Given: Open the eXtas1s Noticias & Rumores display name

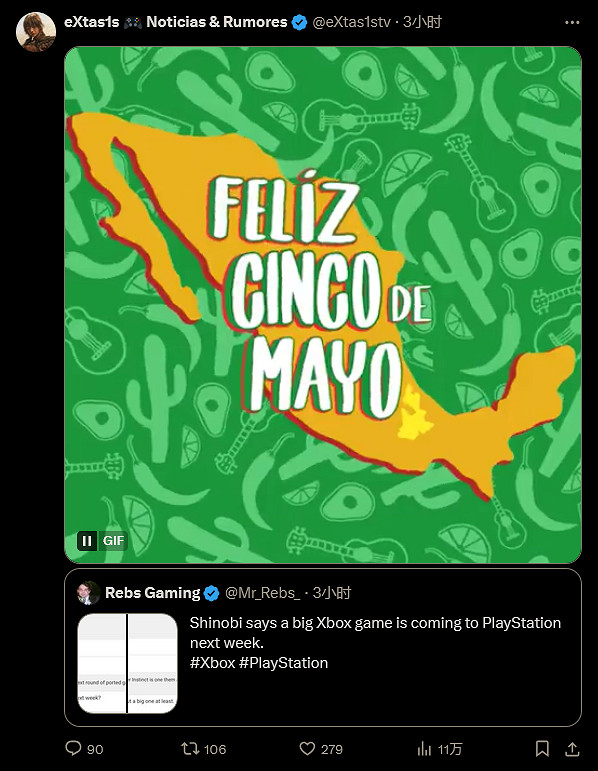Looking at the screenshot, I should click(176, 22).
